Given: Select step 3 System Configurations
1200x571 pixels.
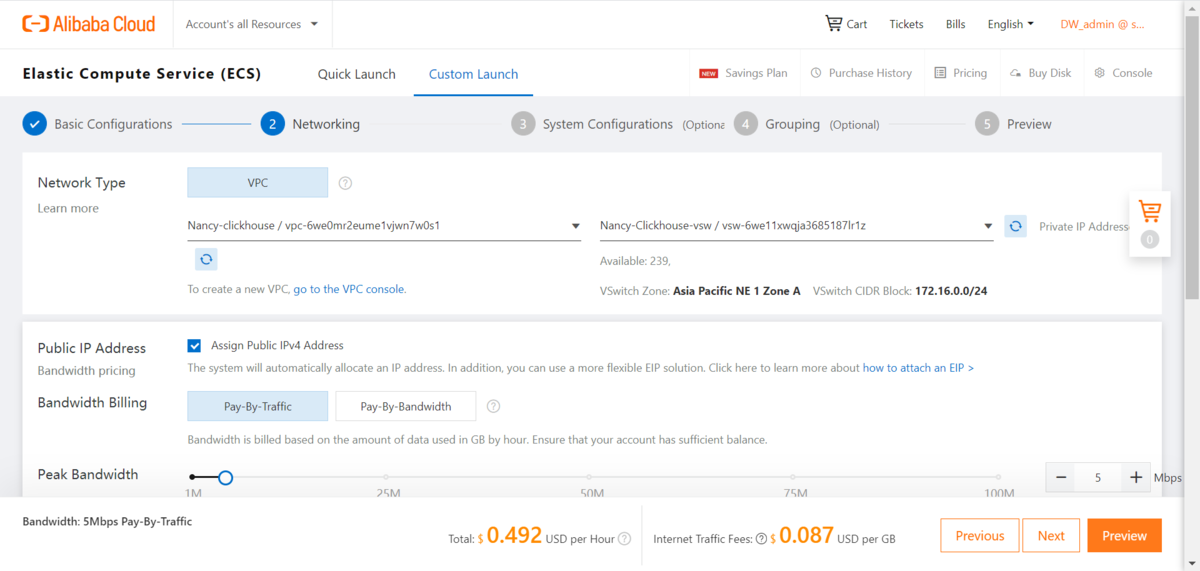Looking at the screenshot, I should click(x=592, y=124).
